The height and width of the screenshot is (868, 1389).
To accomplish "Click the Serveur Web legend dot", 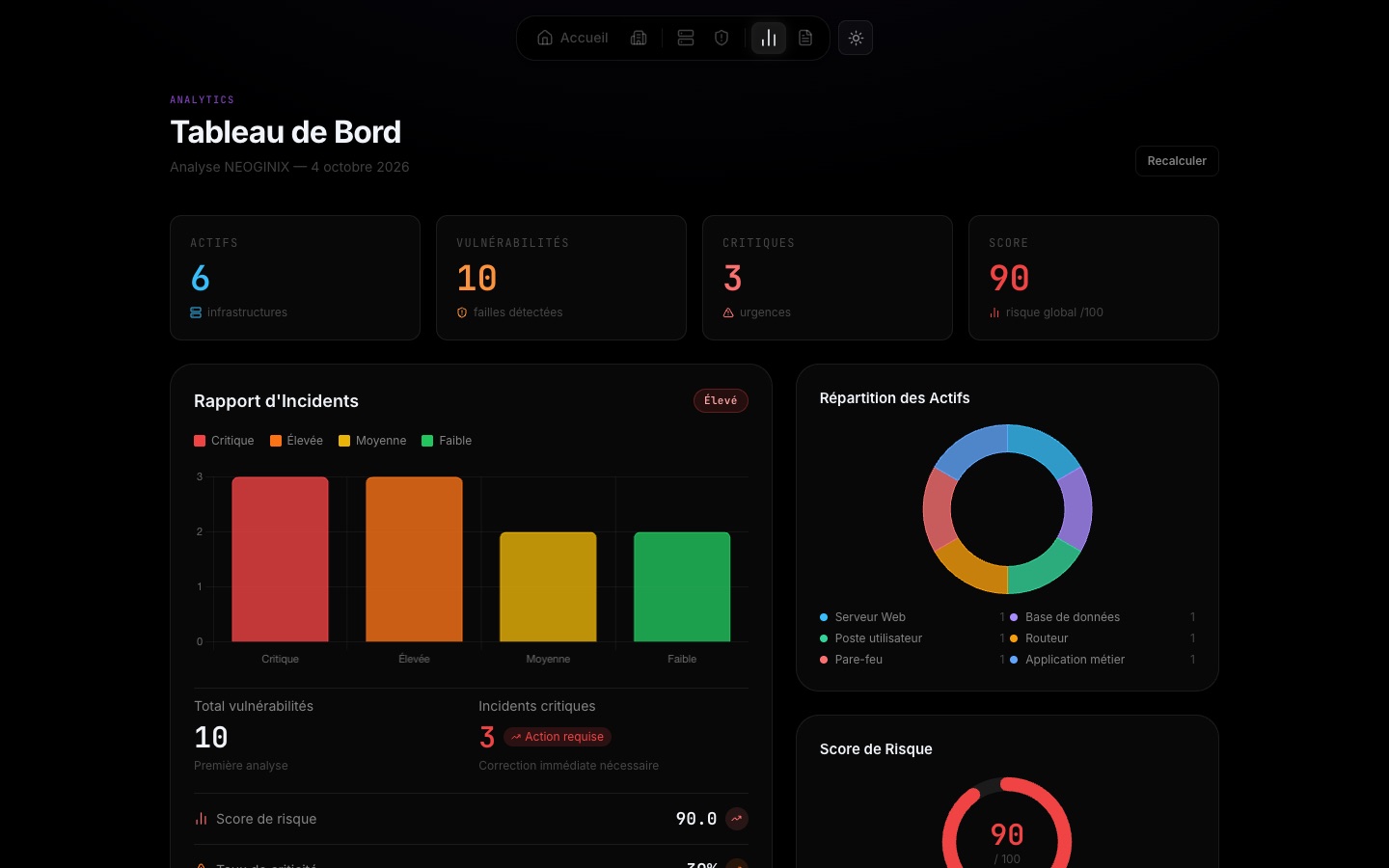I will coord(824,617).
